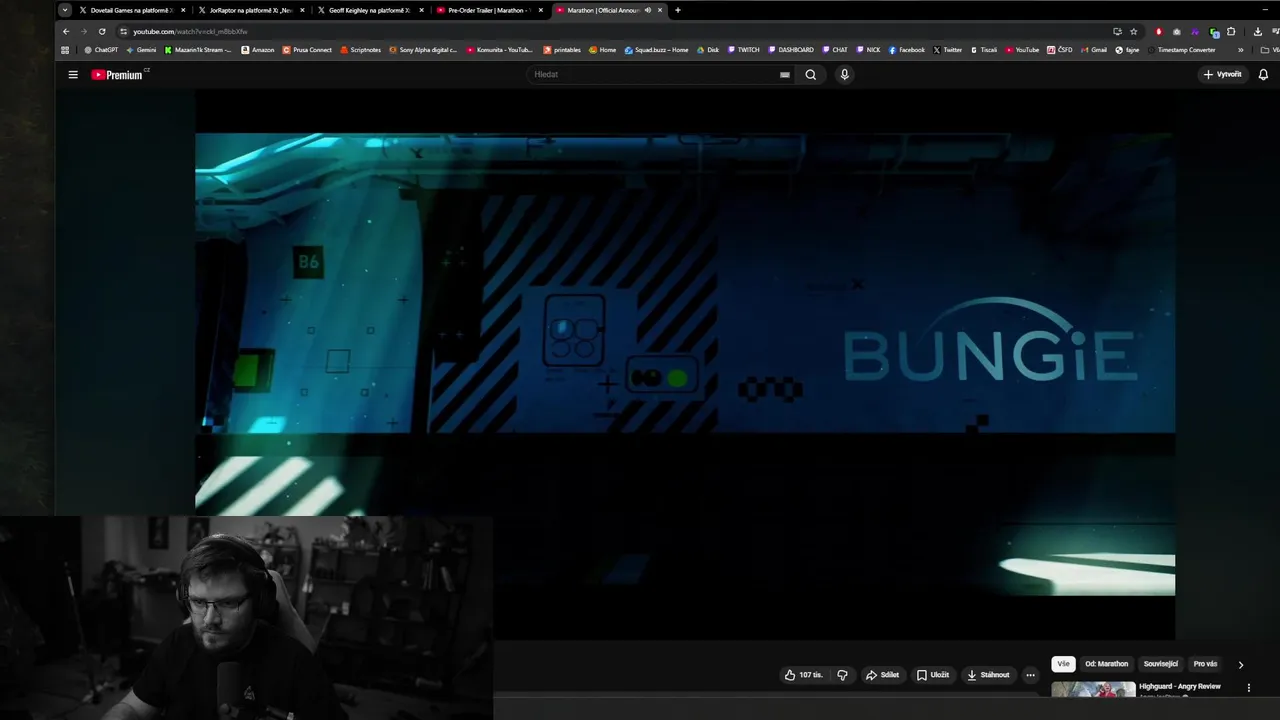Image resolution: width=1280 pixels, height=720 pixels.
Task: Open more actions three-dot menu under video
Action: tap(1030, 675)
